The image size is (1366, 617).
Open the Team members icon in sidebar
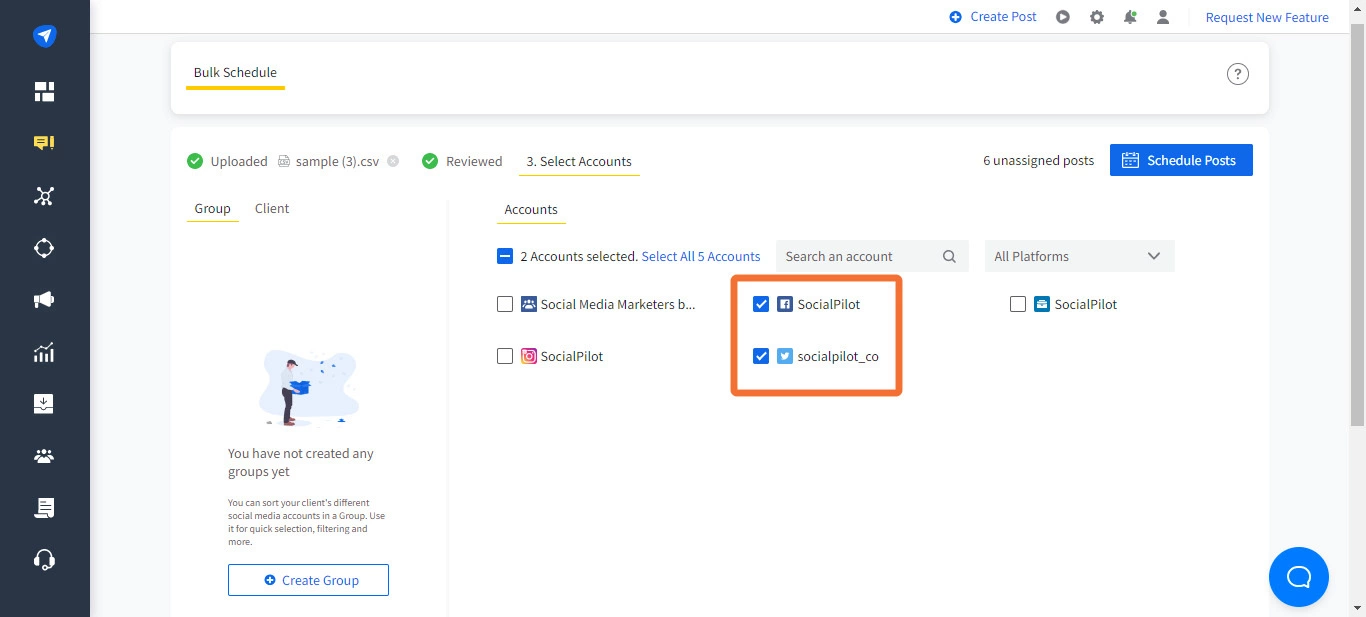(x=44, y=456)
